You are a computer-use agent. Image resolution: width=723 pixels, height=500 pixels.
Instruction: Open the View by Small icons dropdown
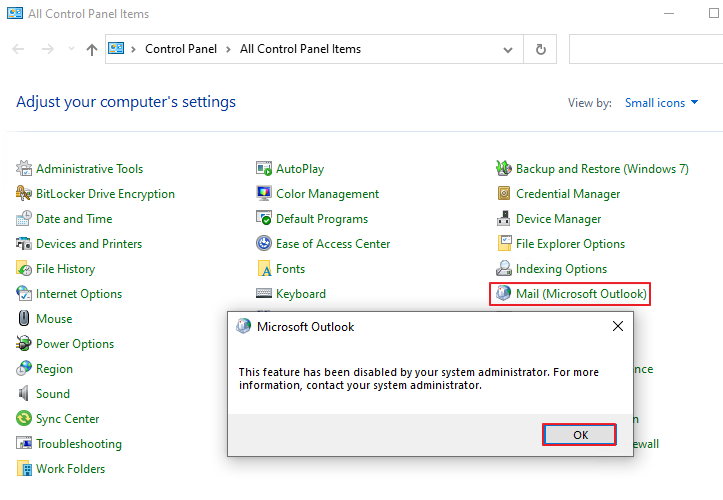coord(661,103)
